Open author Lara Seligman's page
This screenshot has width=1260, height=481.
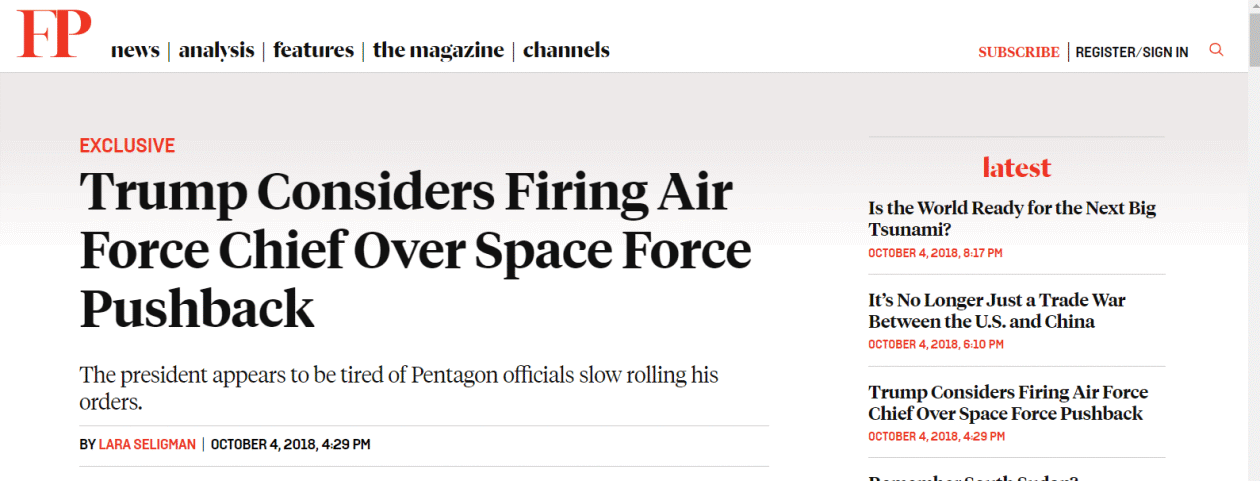tap(147, 444)
